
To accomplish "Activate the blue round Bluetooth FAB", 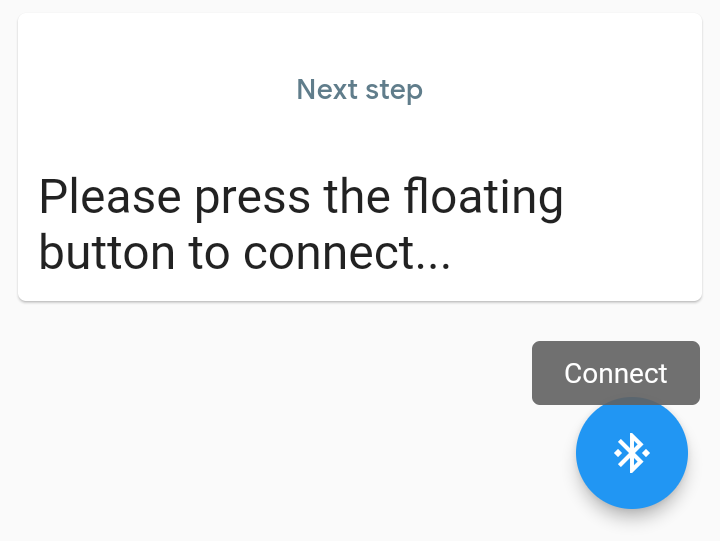I will coord(632,453).
